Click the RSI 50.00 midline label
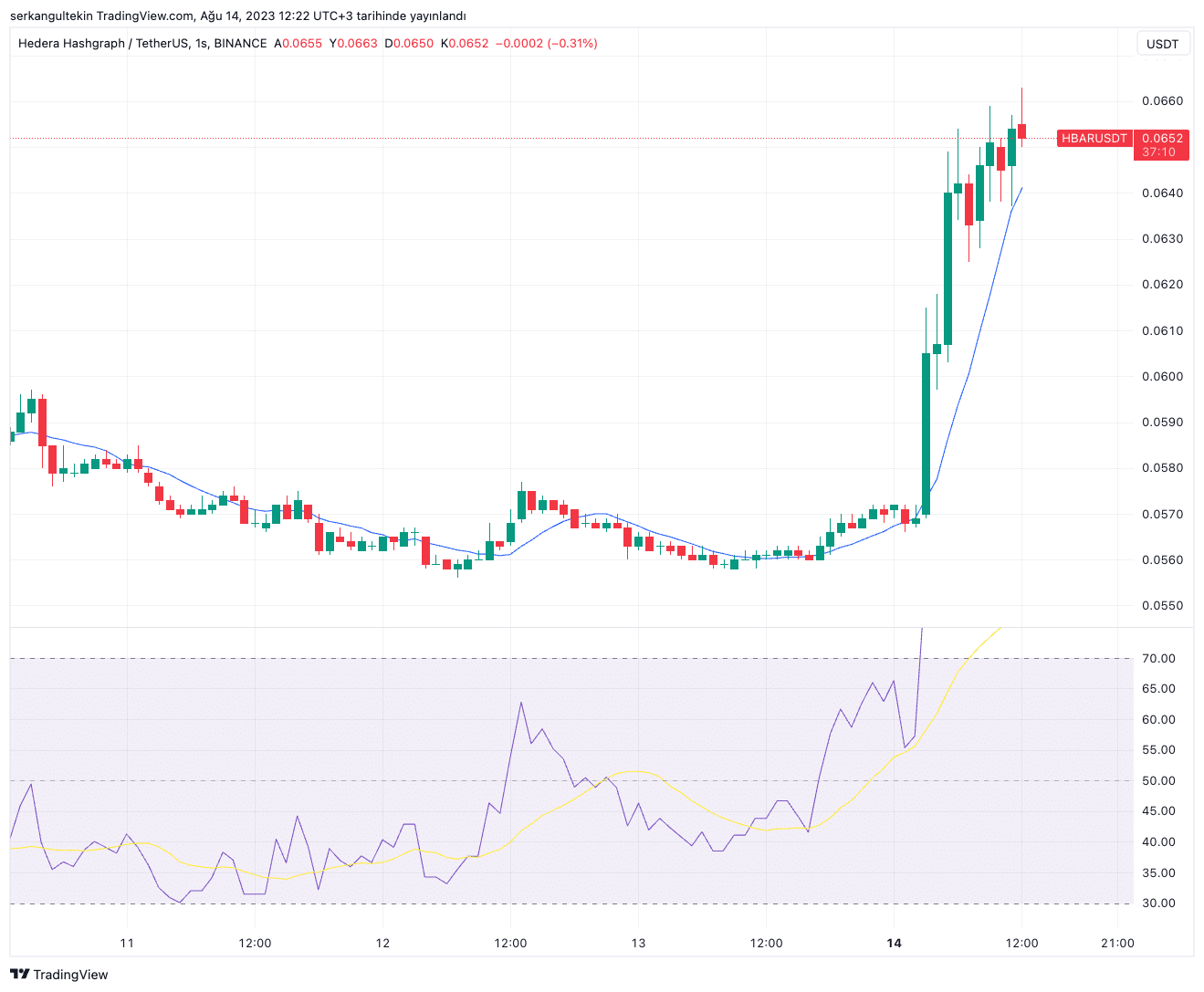Image resolution: width=1204 pixels, height=992 pixels. (x=1158, y=780)
